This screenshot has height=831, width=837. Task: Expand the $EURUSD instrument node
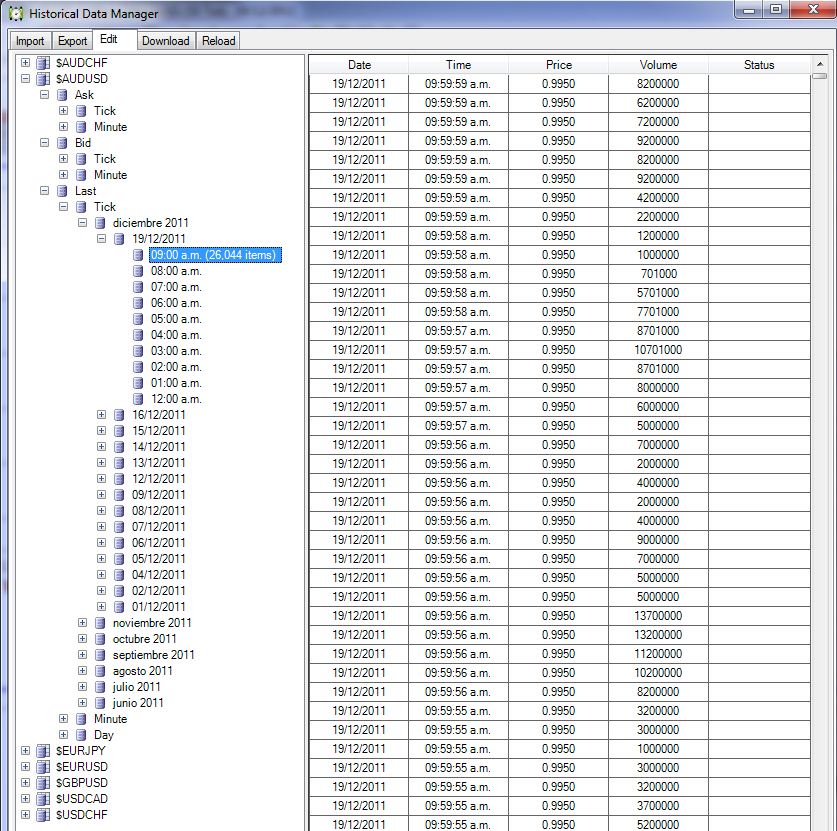[25, 767]
